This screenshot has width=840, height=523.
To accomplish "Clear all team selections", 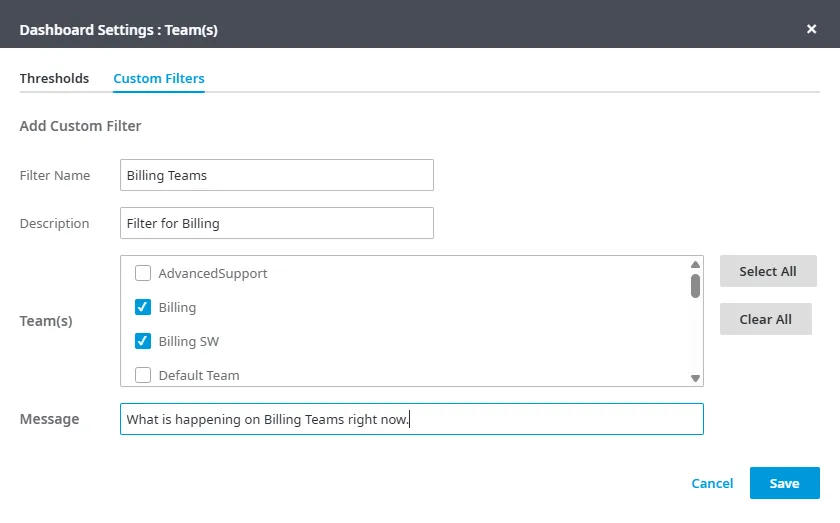I will coord(766,319).
